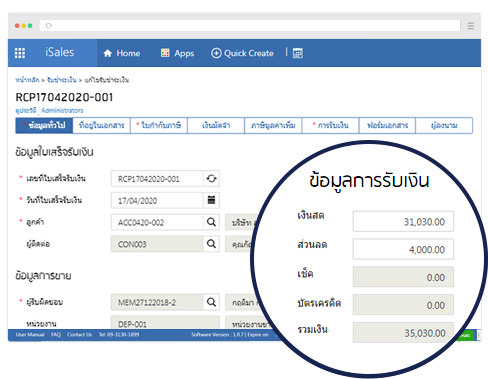Viewport: 488px width, 379px height.
Task: Open the browser hamburger menu icon
Action: tap(471, 26)
